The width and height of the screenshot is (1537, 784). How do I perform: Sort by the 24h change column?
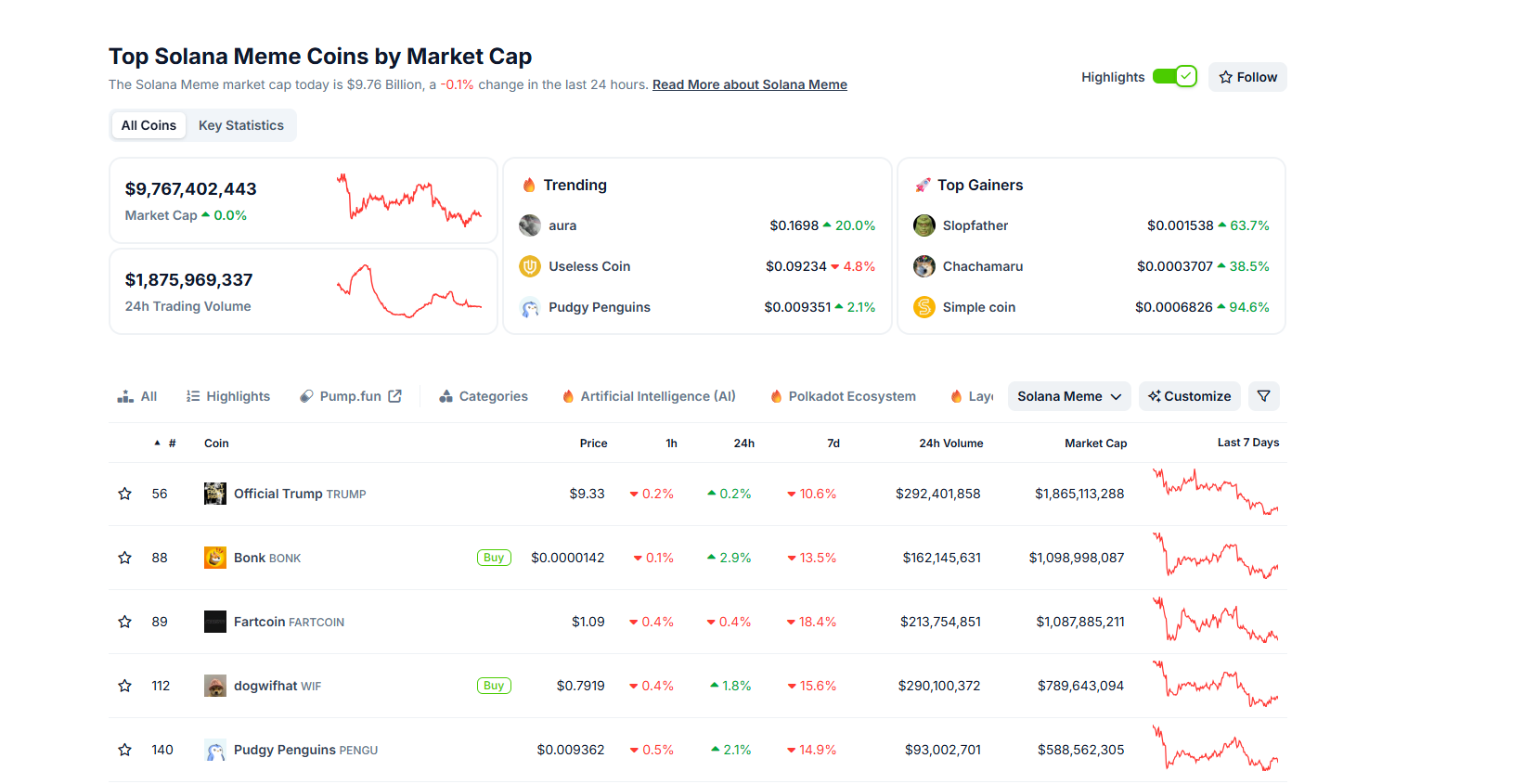coord(744,443)
